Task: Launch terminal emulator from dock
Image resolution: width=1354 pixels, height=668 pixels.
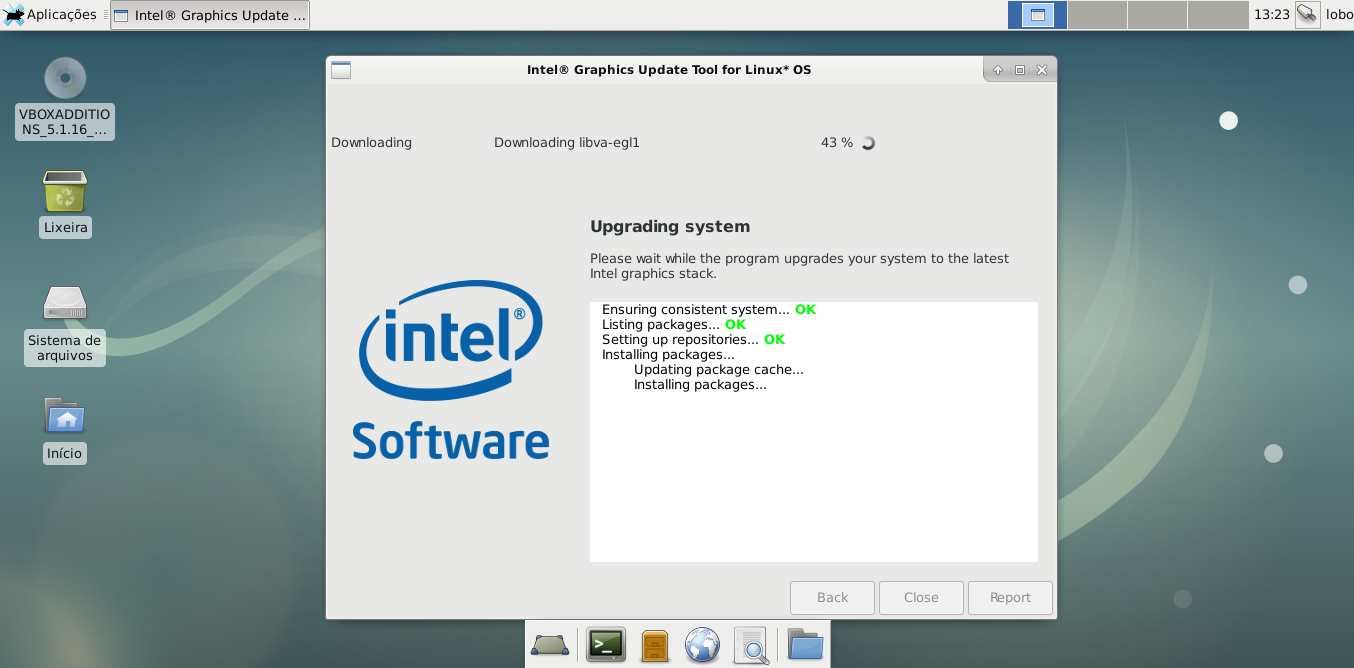Action: point(605,645)
